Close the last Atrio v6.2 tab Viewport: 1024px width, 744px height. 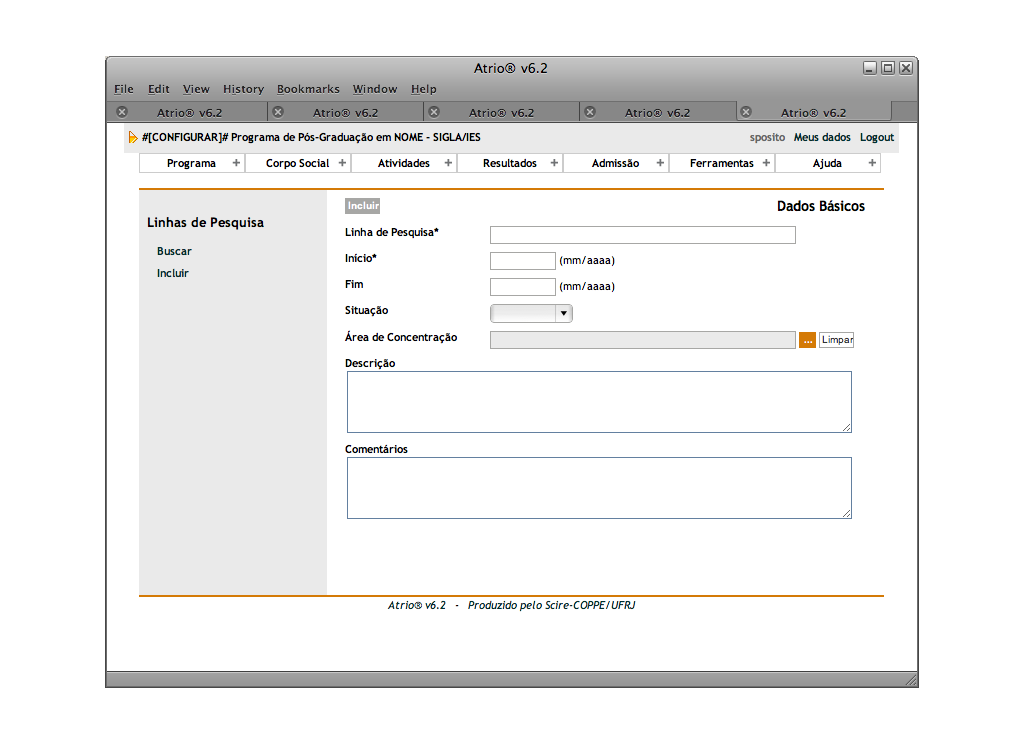(x=746, y=112)
